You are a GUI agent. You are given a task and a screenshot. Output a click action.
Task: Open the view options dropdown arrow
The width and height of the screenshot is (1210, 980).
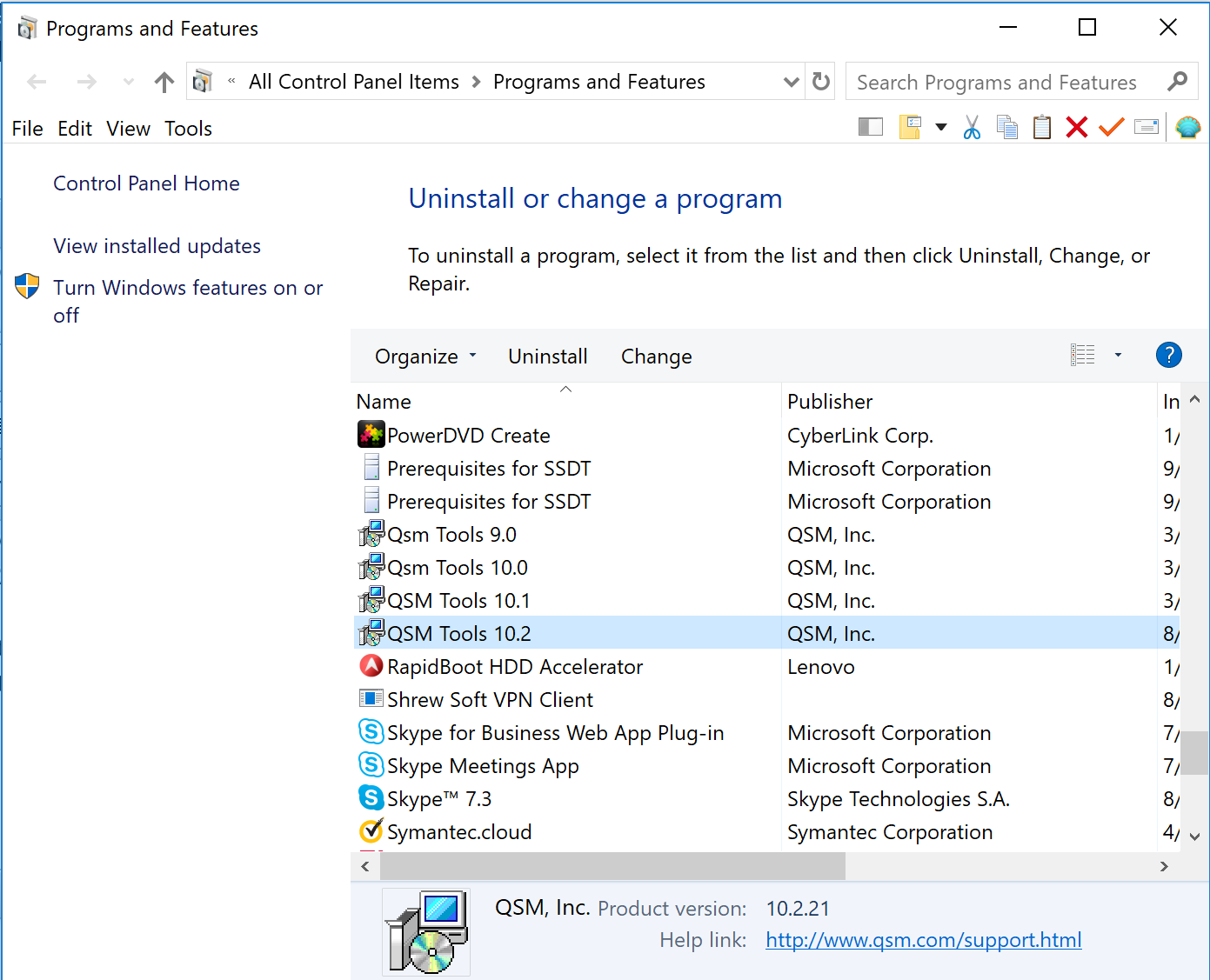click(1118, 355)
